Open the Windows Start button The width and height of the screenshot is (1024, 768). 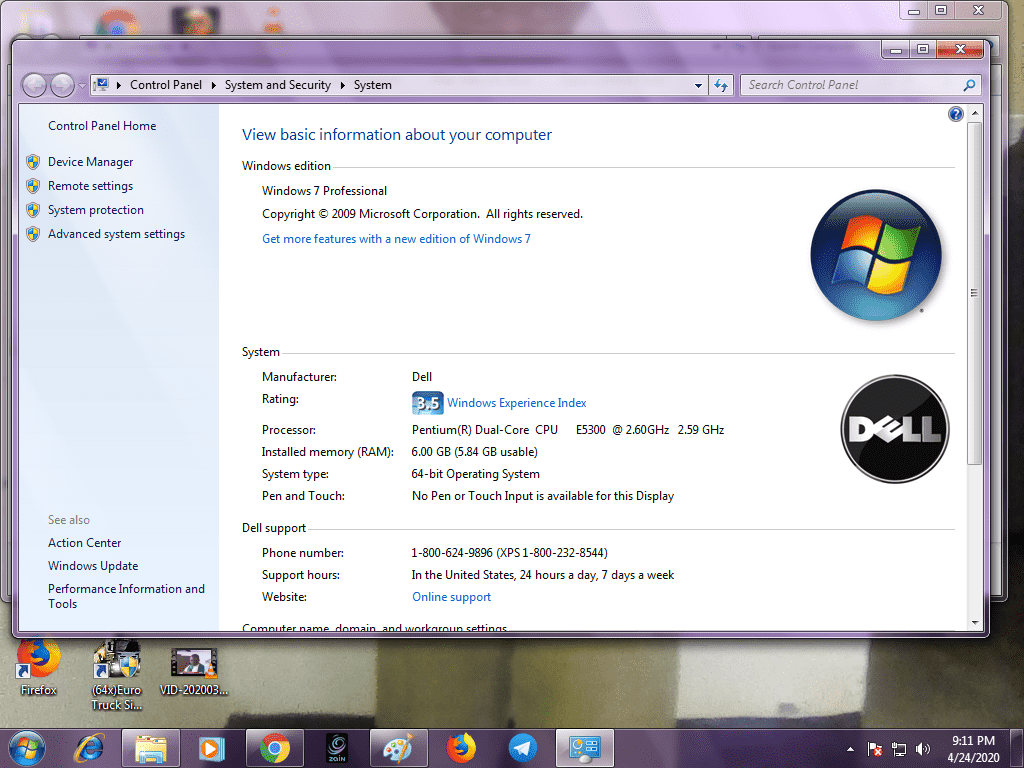[x=27, y=748]
